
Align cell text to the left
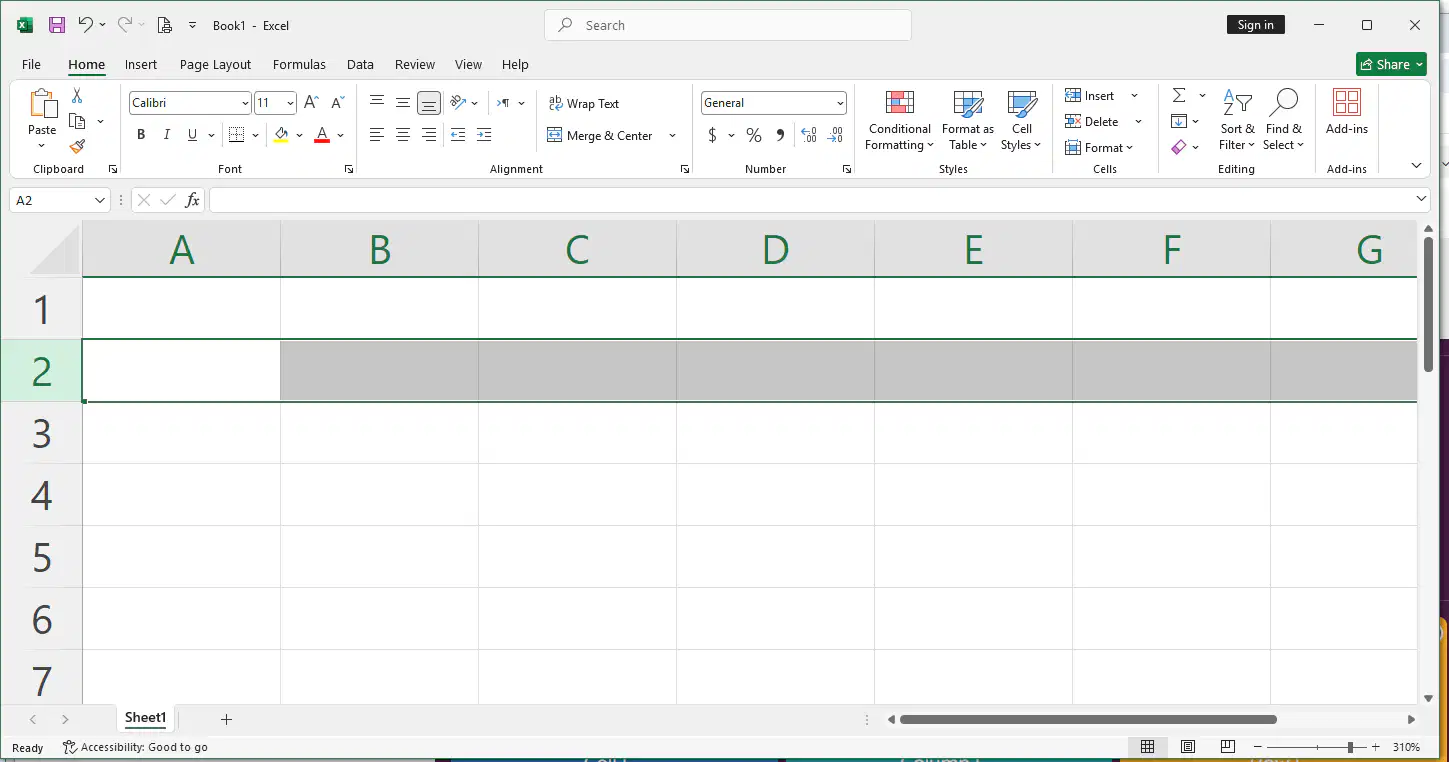(377, 135)
